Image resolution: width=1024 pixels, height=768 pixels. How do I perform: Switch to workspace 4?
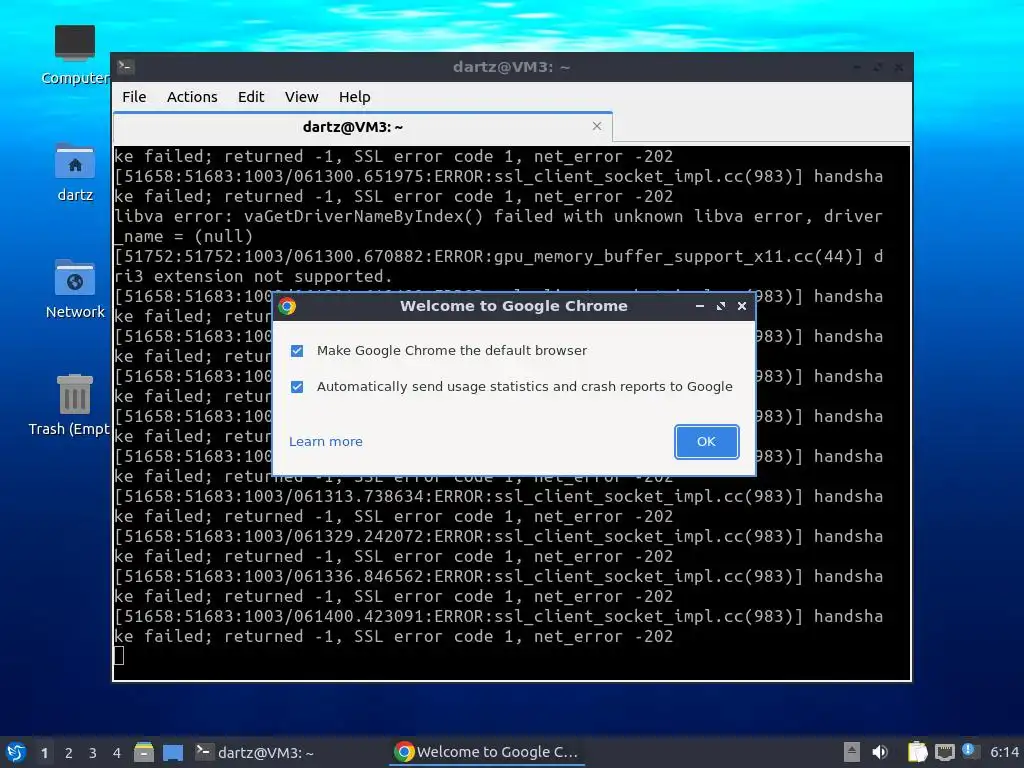117,753
